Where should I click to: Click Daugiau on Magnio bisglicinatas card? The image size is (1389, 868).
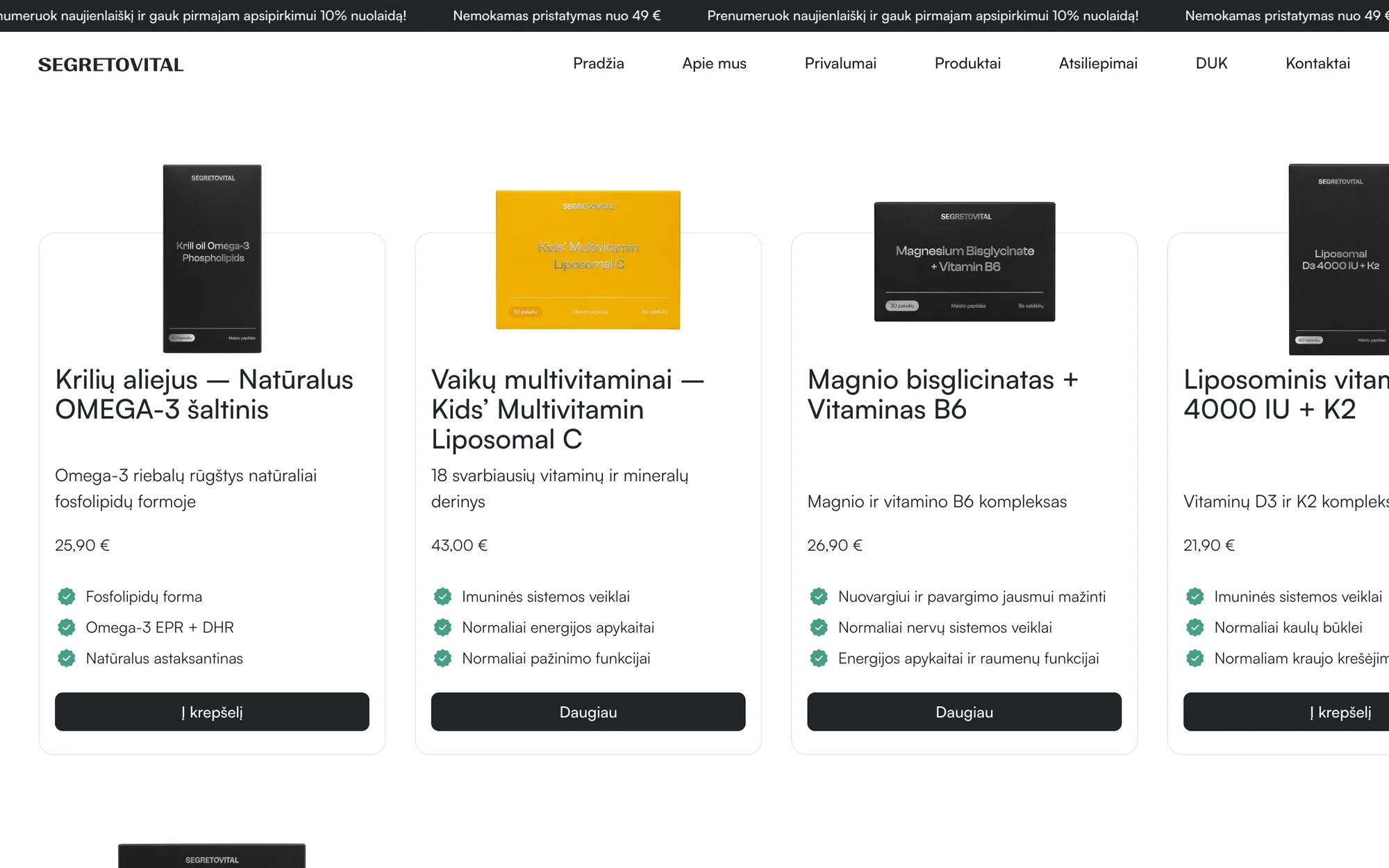coord(964,712)
